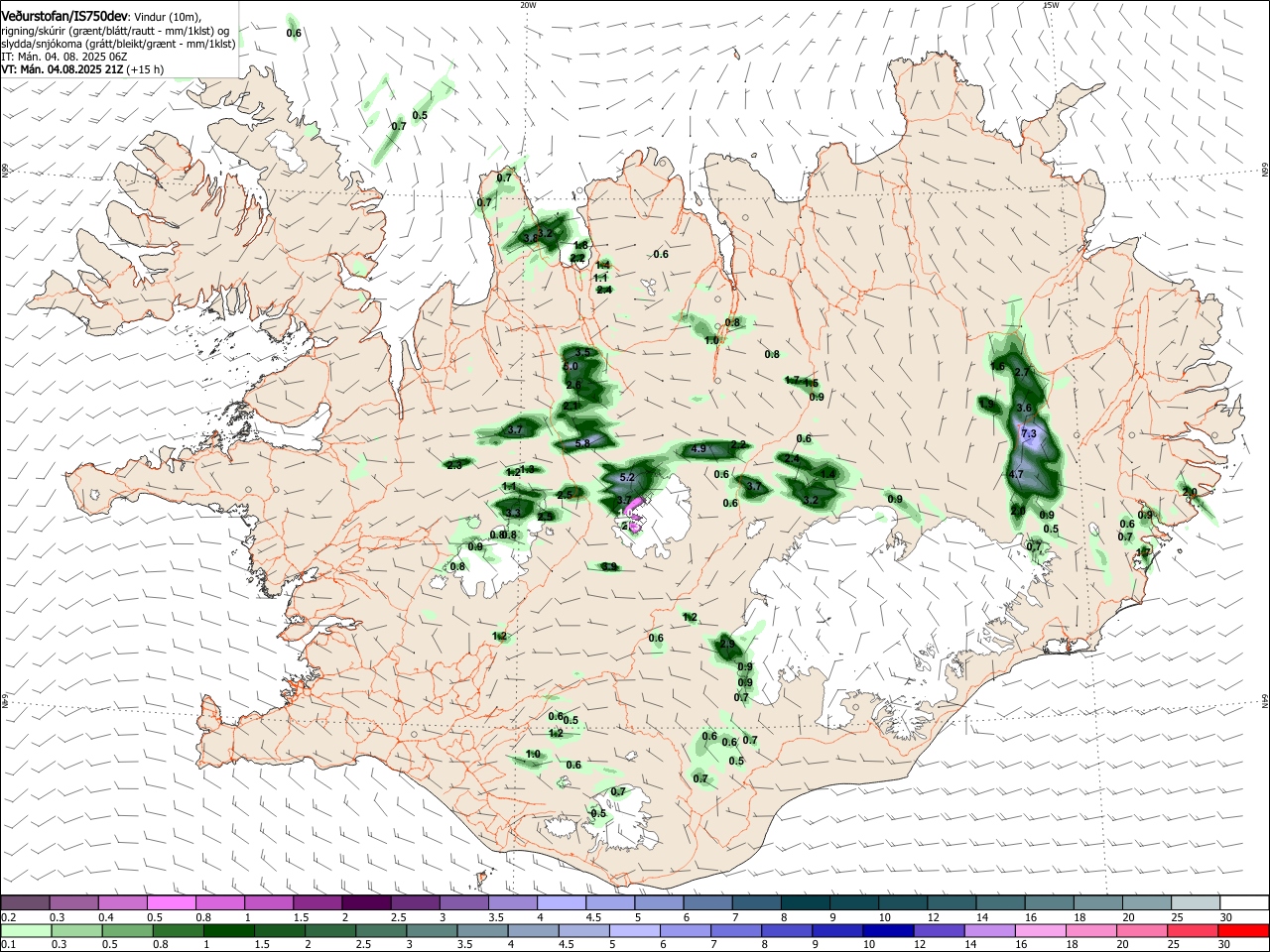Click the snow legend swatch between 20 and 25
This screenshot has width=1270, height=952.
pos(1147,902)
